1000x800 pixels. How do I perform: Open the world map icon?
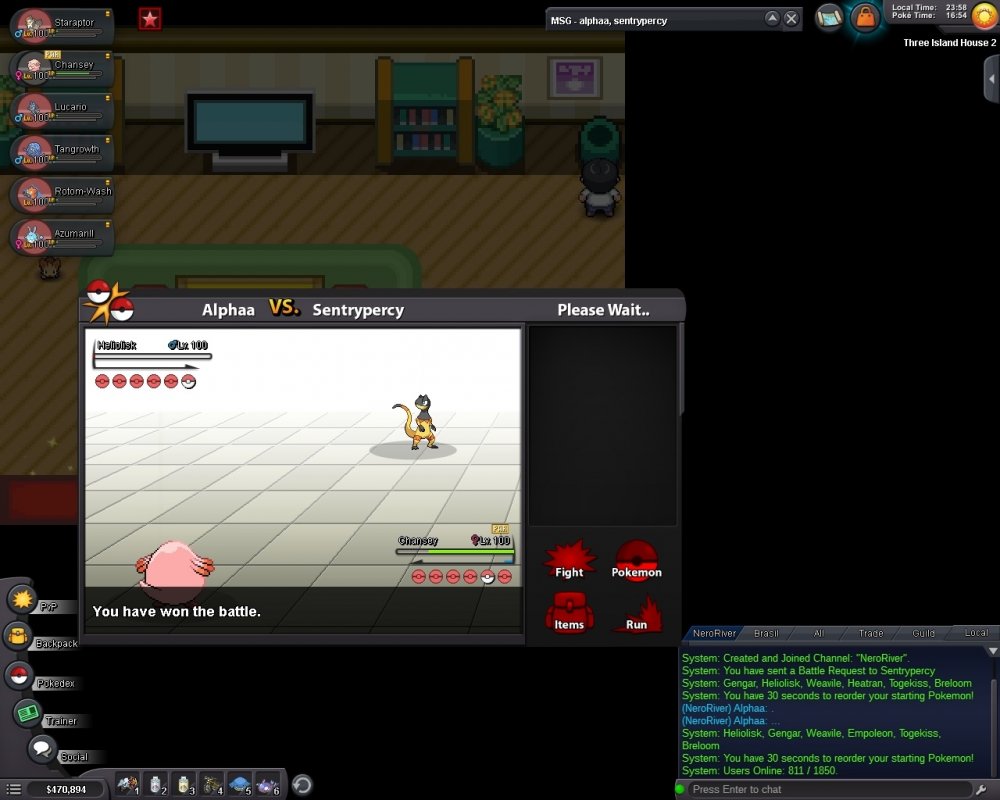tap(829, 17)
